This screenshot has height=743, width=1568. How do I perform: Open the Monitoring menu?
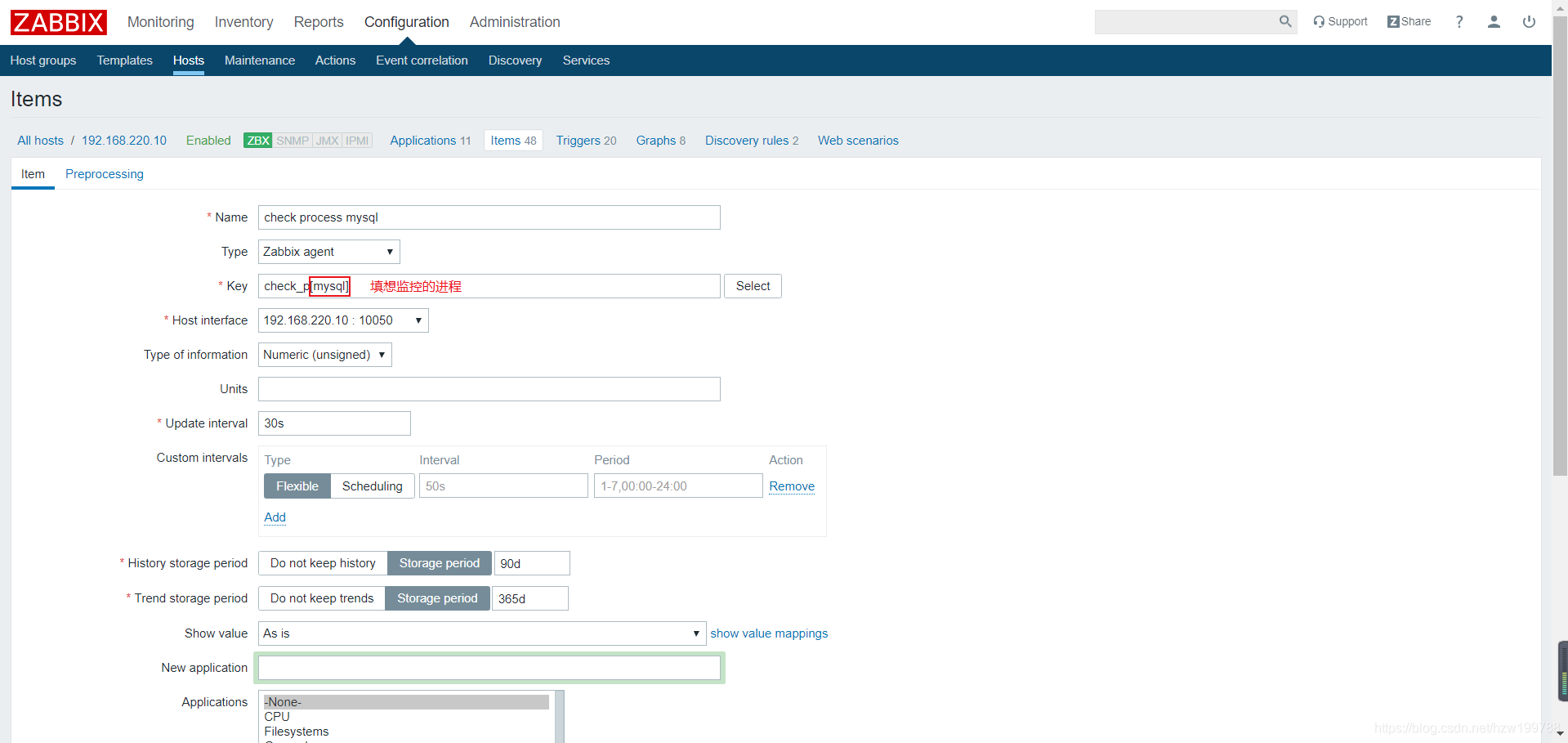(x=161, y=22)
